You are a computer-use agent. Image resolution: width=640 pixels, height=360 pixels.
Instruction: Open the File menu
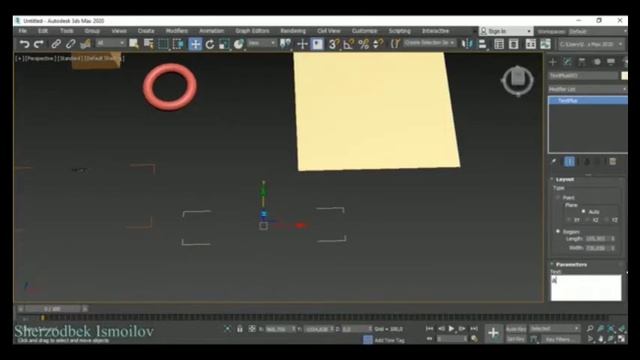click(x=23, y=31)
